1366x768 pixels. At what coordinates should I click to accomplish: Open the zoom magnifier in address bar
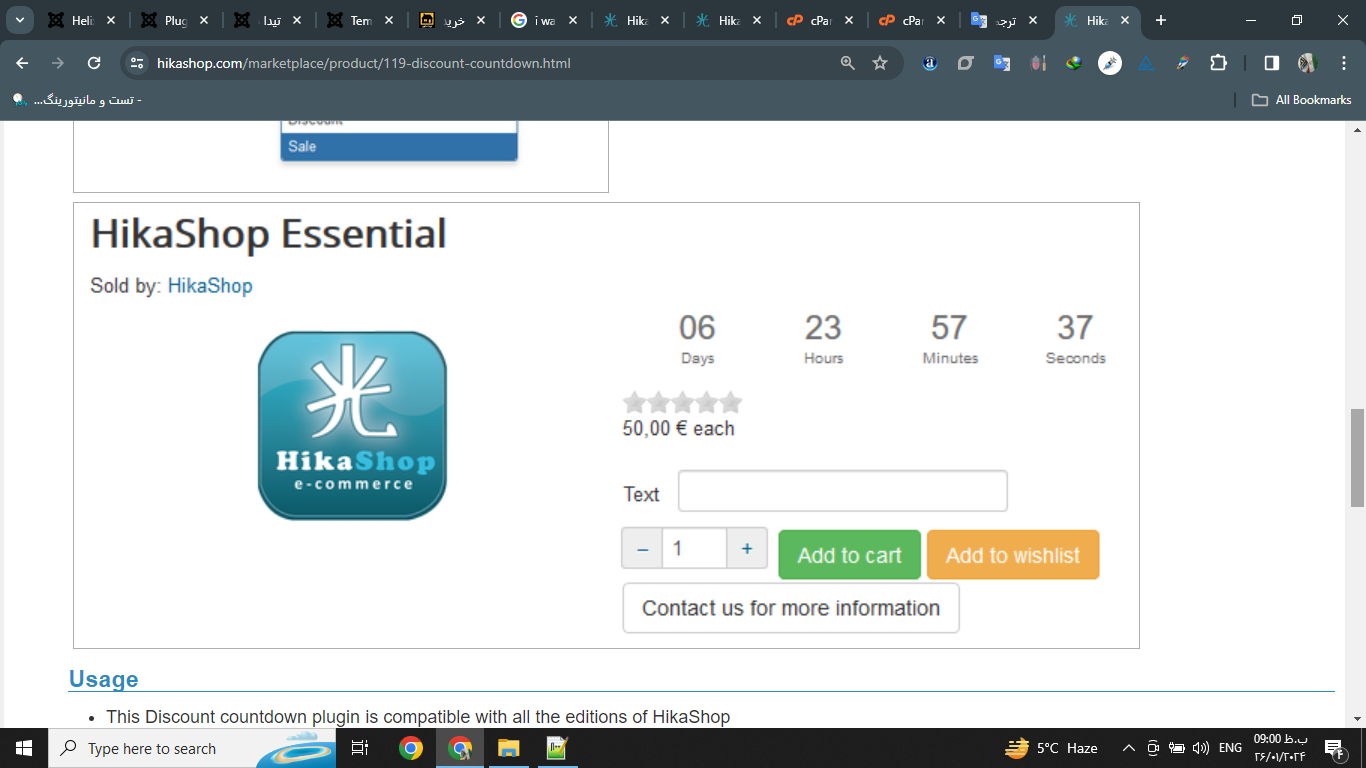click(848, 63)
